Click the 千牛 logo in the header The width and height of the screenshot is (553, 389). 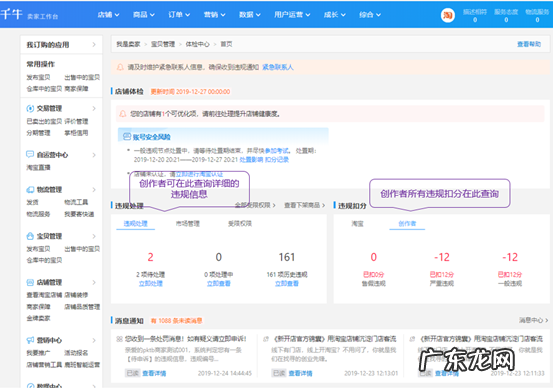(12, 14)
